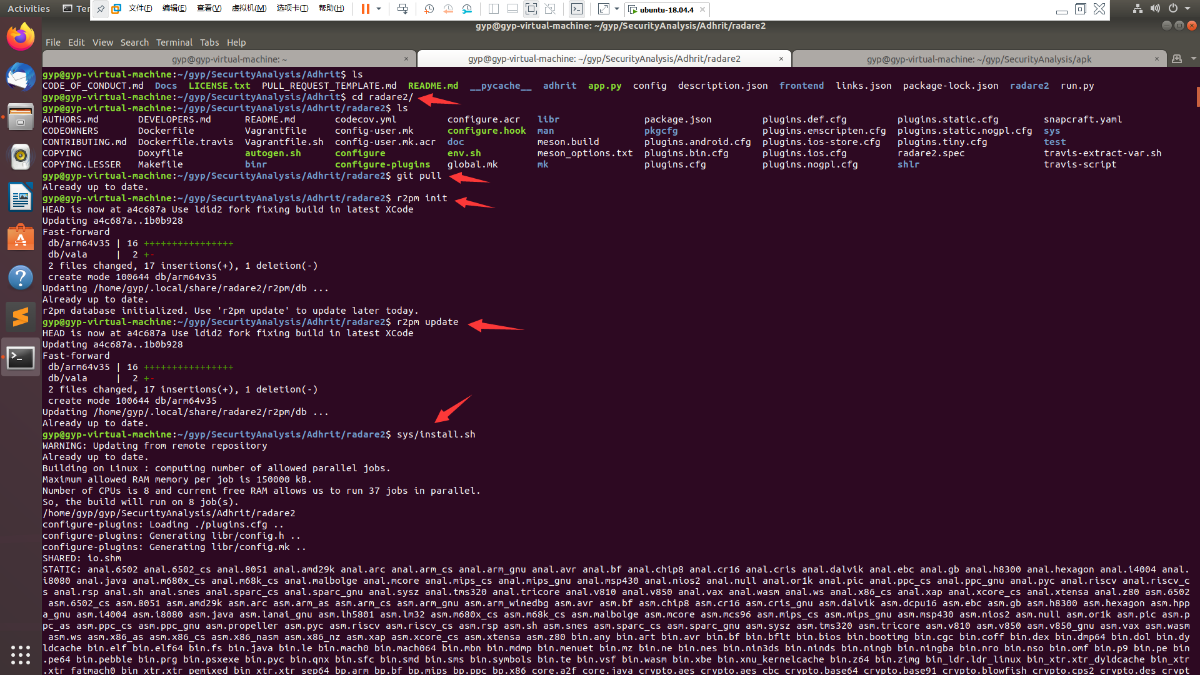Viewport: 1200px width, 675px height.
Task: Click the meson_options.txt file name
Action: click(x=585, y=153)
